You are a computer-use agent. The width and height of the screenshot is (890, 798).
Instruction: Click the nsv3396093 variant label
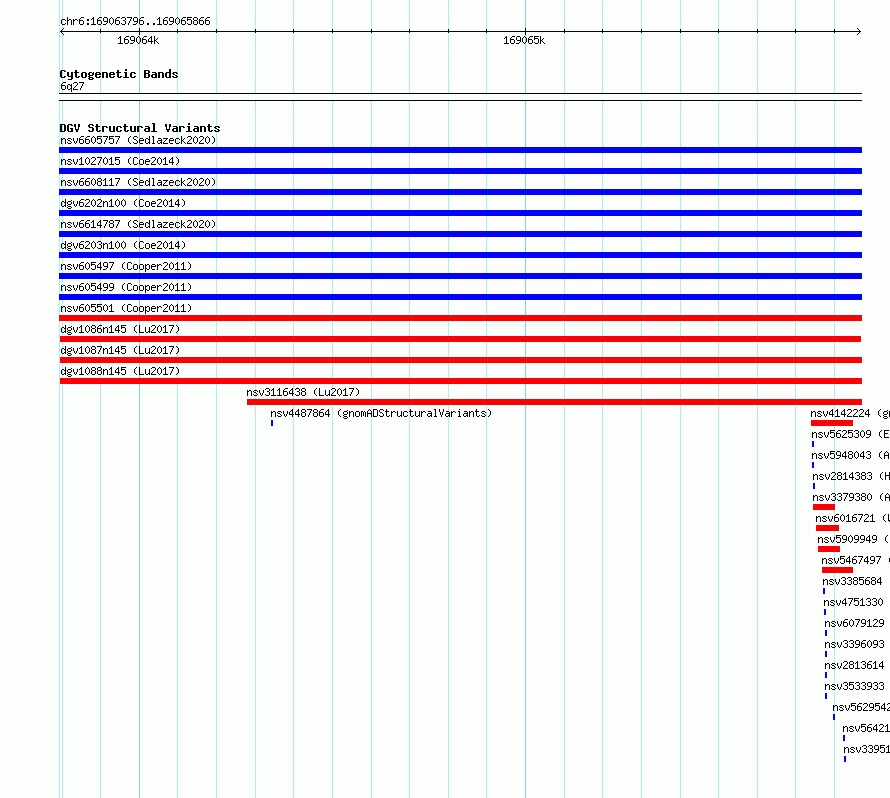(x=855, y=644)
